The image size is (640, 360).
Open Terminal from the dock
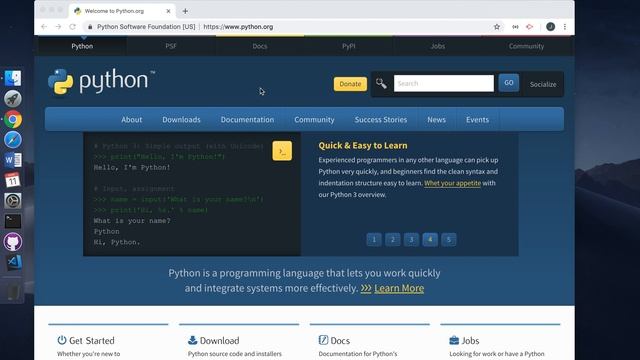13,221
